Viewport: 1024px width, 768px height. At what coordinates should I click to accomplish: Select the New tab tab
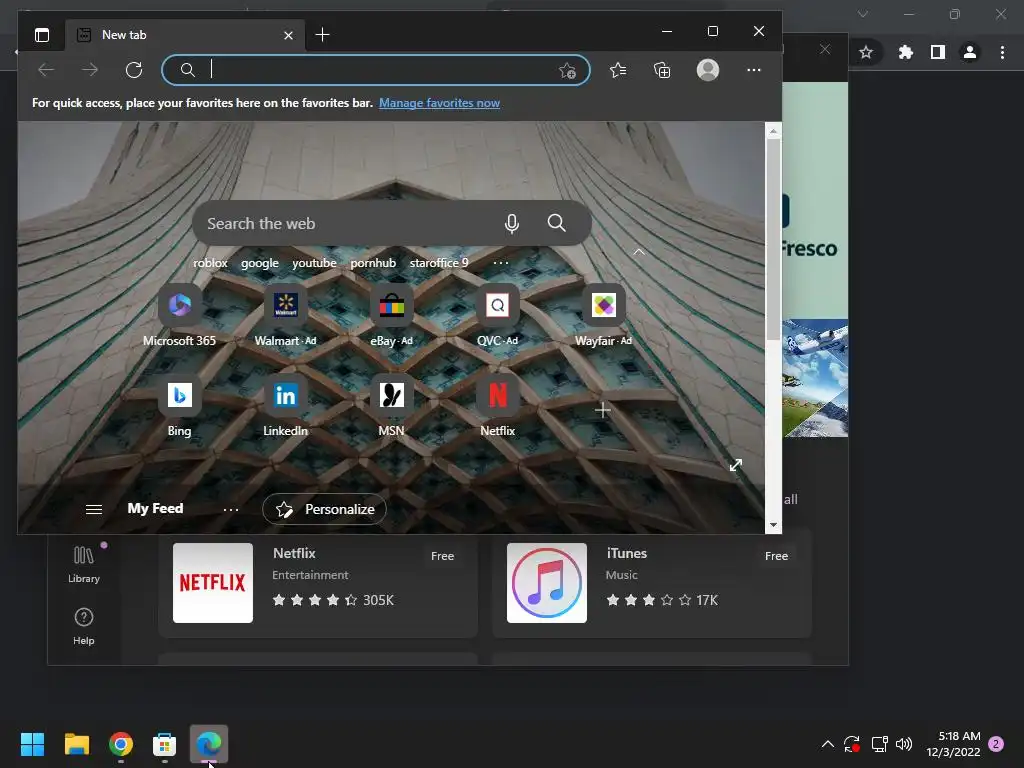[184, 35]
